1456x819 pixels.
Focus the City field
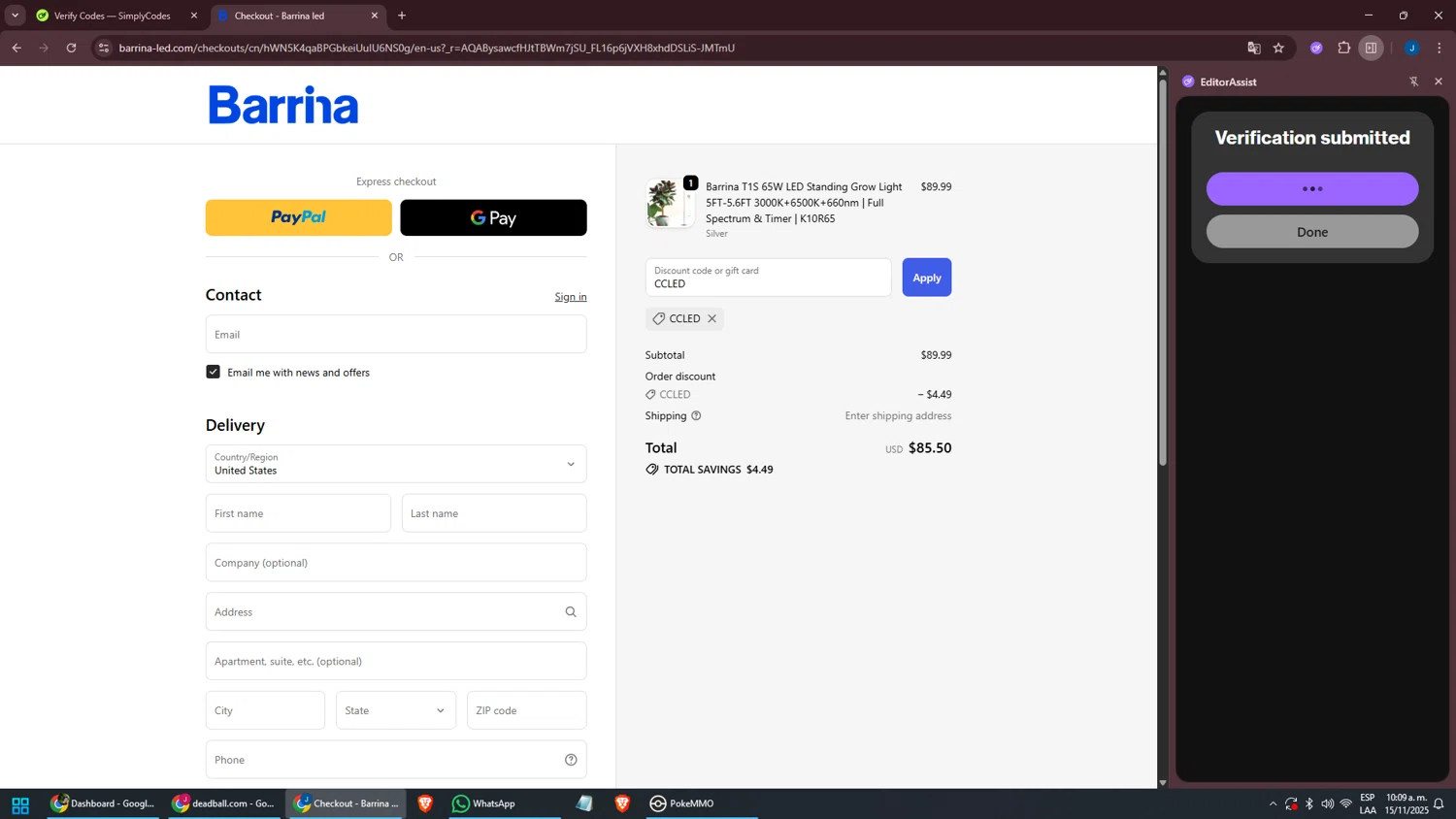[265, 710]
